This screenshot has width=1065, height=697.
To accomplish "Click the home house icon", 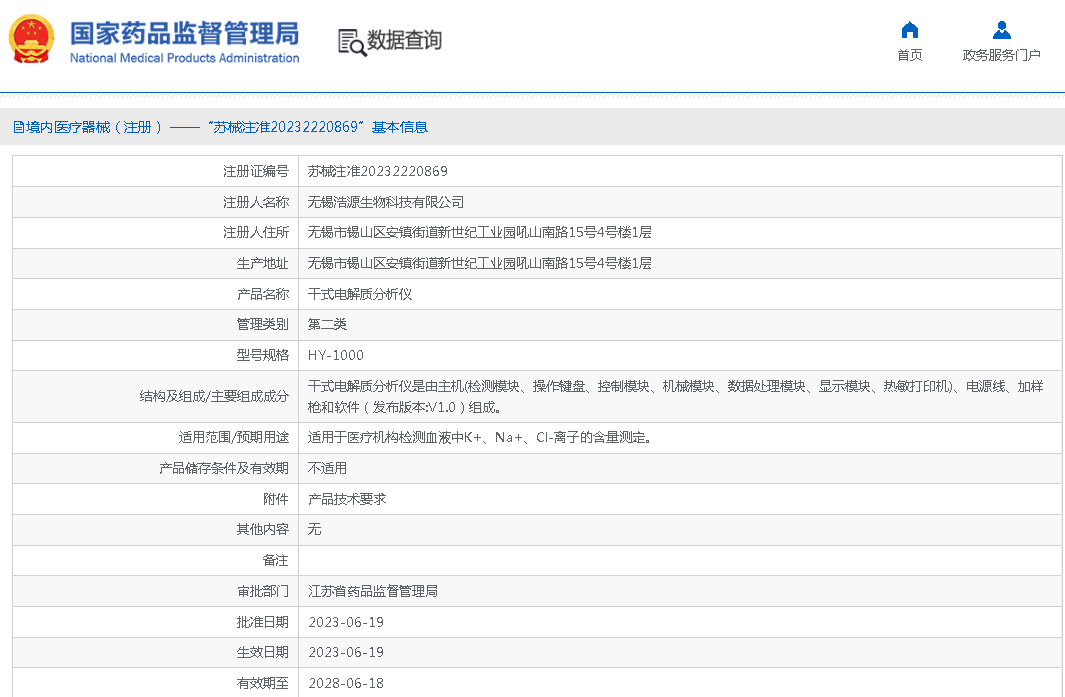I will pyautogui.click(x=909, y=30).
